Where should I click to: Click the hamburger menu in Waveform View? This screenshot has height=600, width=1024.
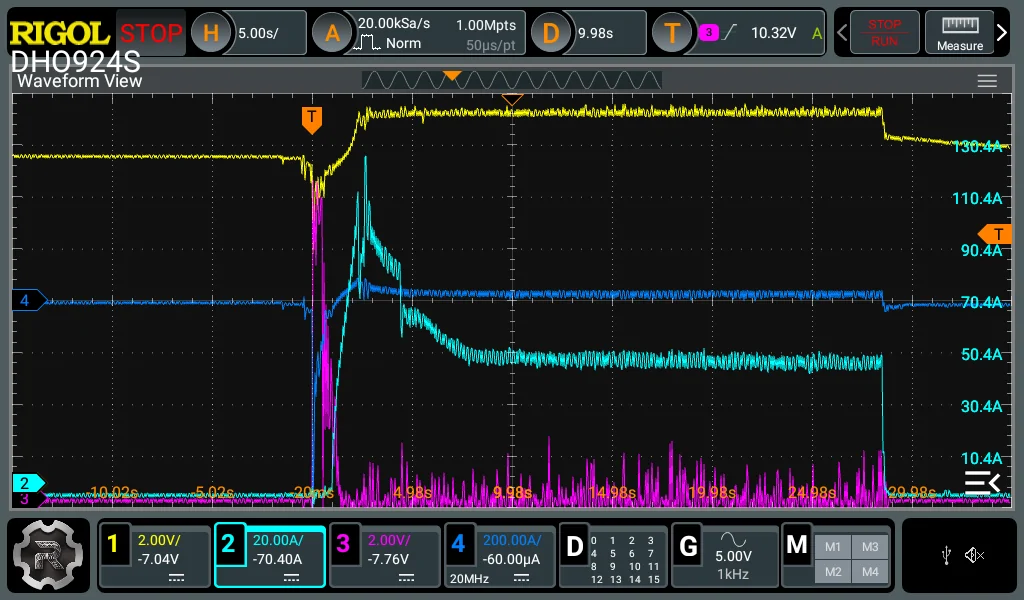(987, 81)
